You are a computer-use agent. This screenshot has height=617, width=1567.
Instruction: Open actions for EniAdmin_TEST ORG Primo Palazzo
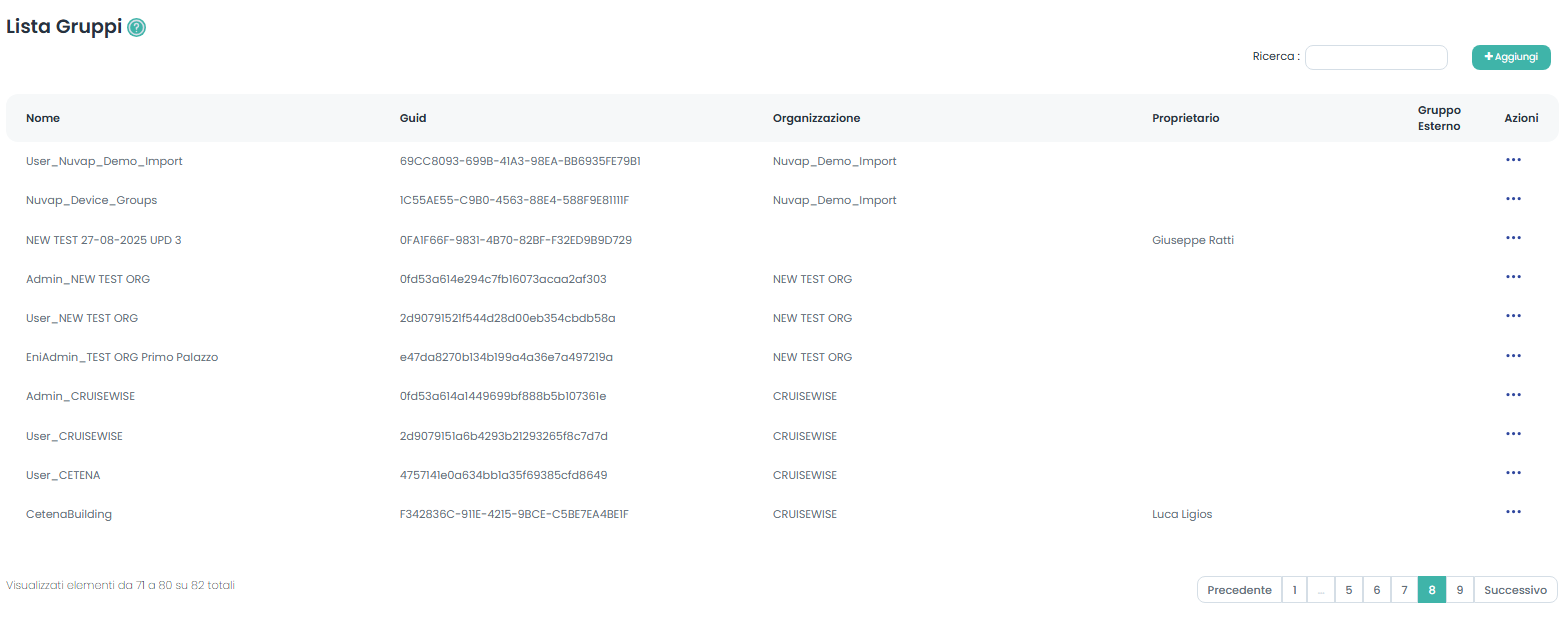click(x=1513, y=355)
